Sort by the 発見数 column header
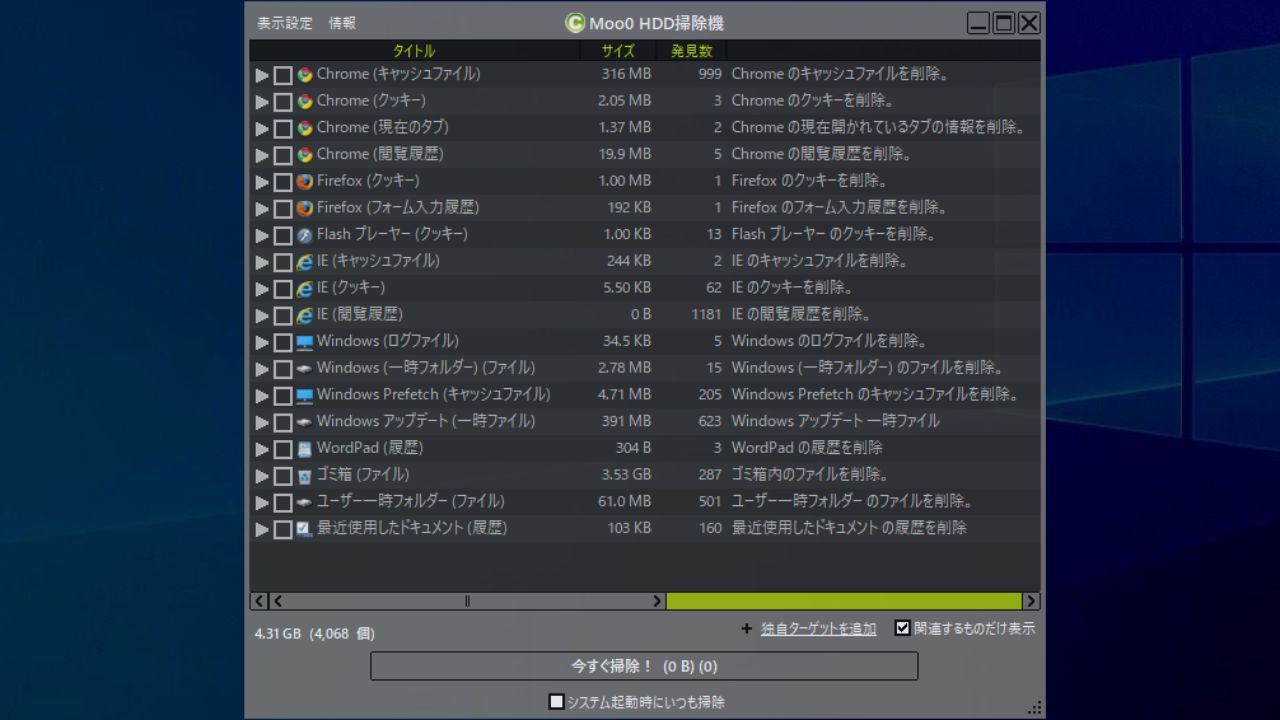Viewport: 1280px width, 720px height. click(x=692, y=51)
